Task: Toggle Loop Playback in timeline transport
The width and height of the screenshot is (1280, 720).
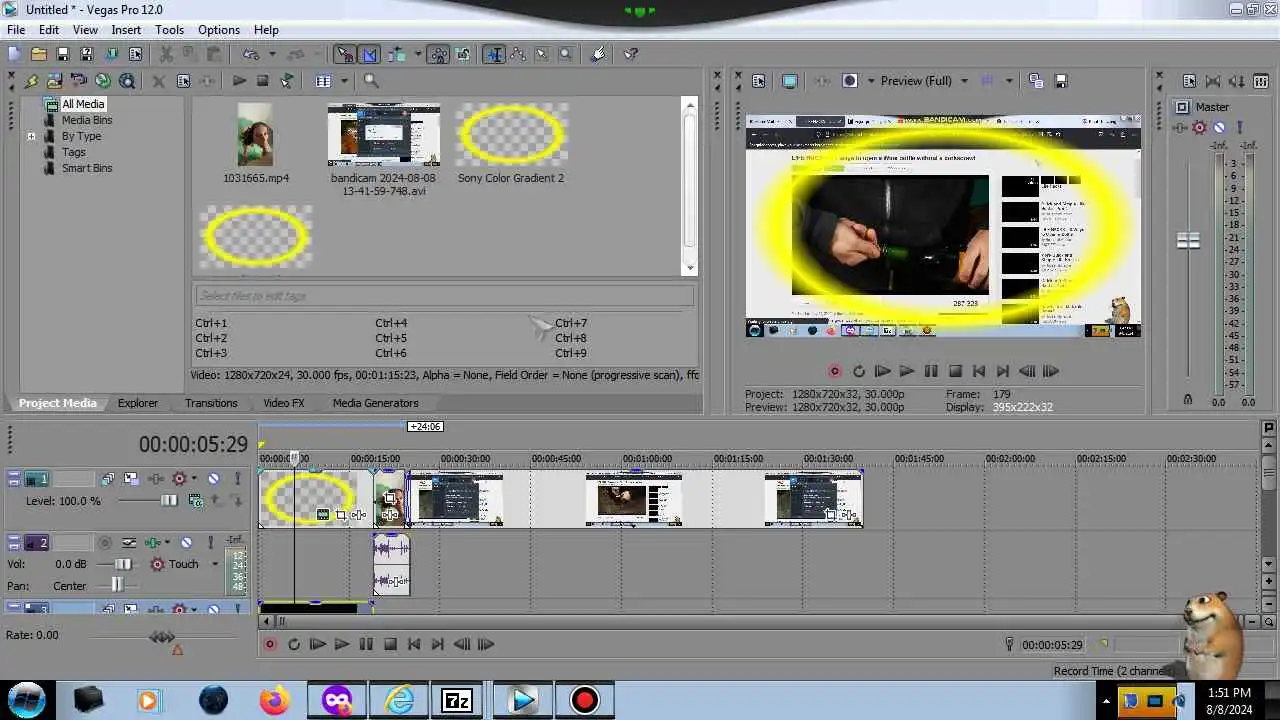Action: coord(293,644)
